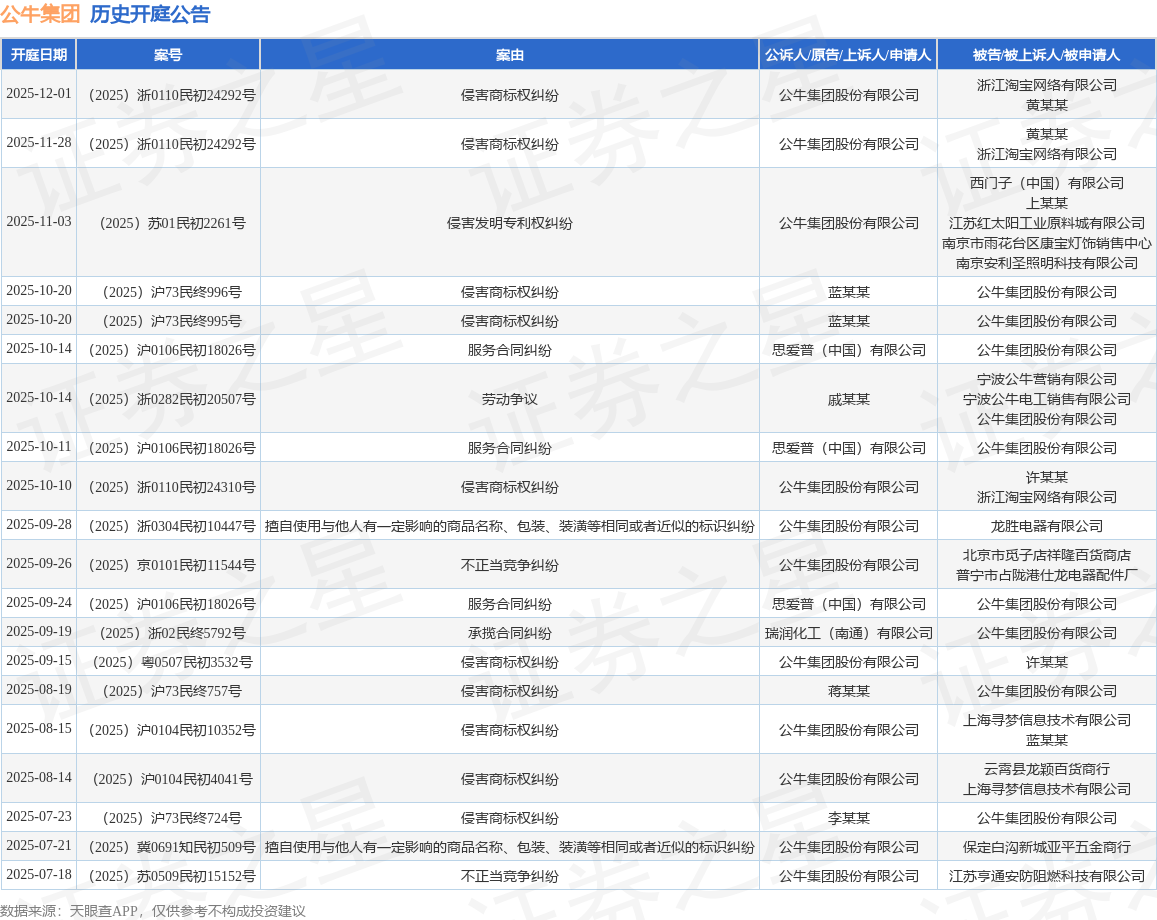Click the 案号 column header
This screenshot has height=920, width=1157.
[x=167, y=55]
